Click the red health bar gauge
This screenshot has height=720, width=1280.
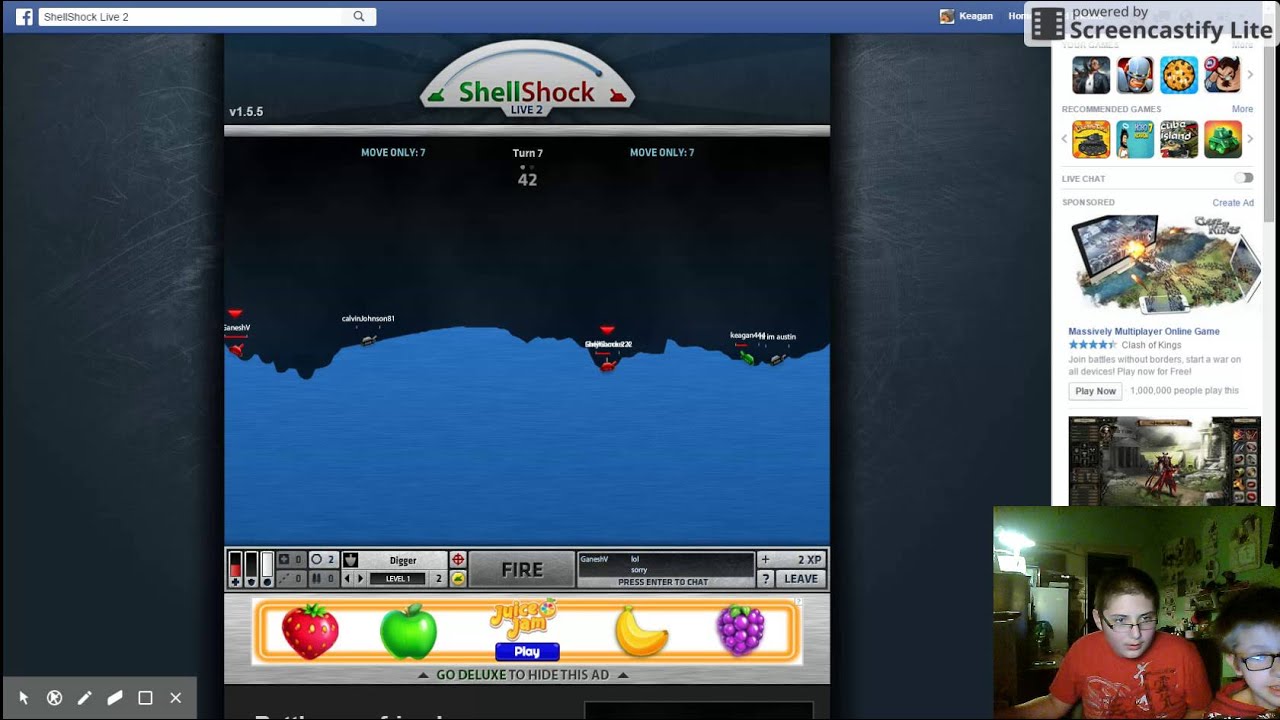[x=235, y=569]
